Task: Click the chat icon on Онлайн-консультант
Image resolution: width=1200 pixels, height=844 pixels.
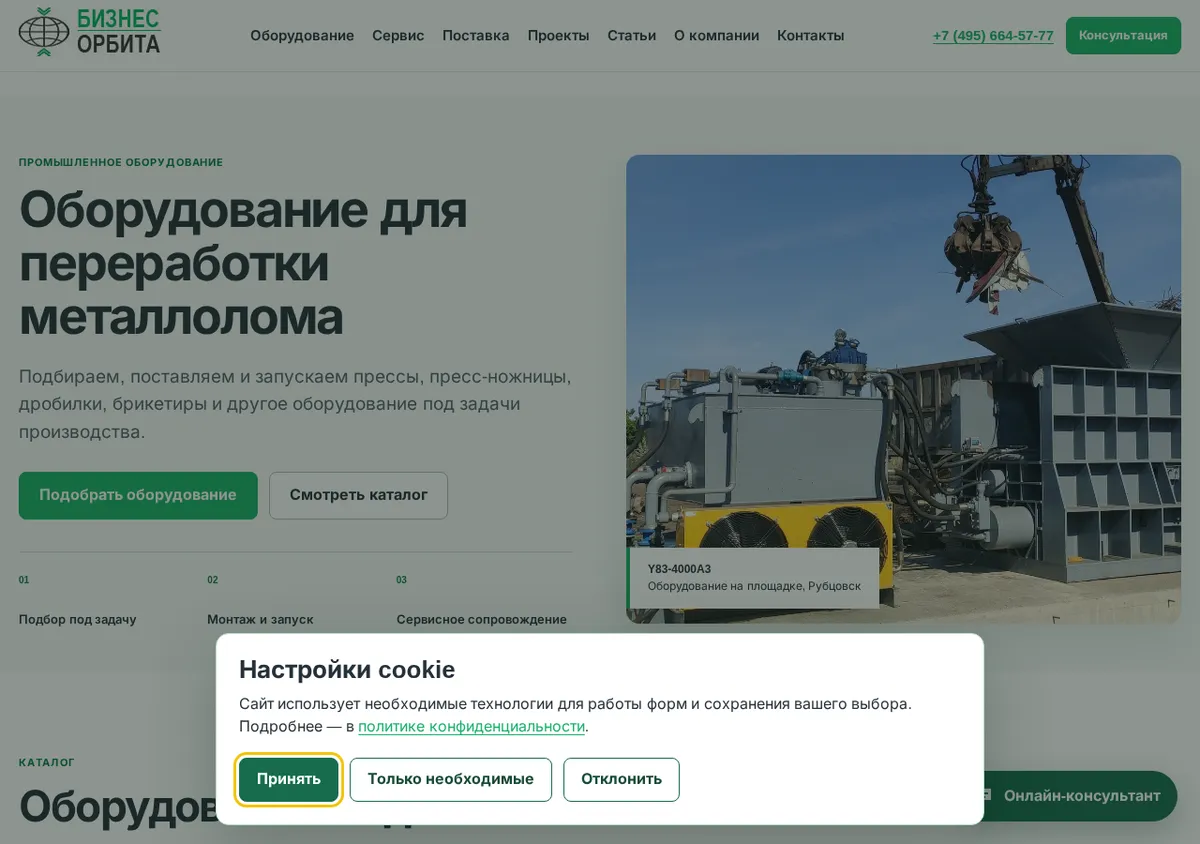Action: pyautogui.click(x=986, y=795)
